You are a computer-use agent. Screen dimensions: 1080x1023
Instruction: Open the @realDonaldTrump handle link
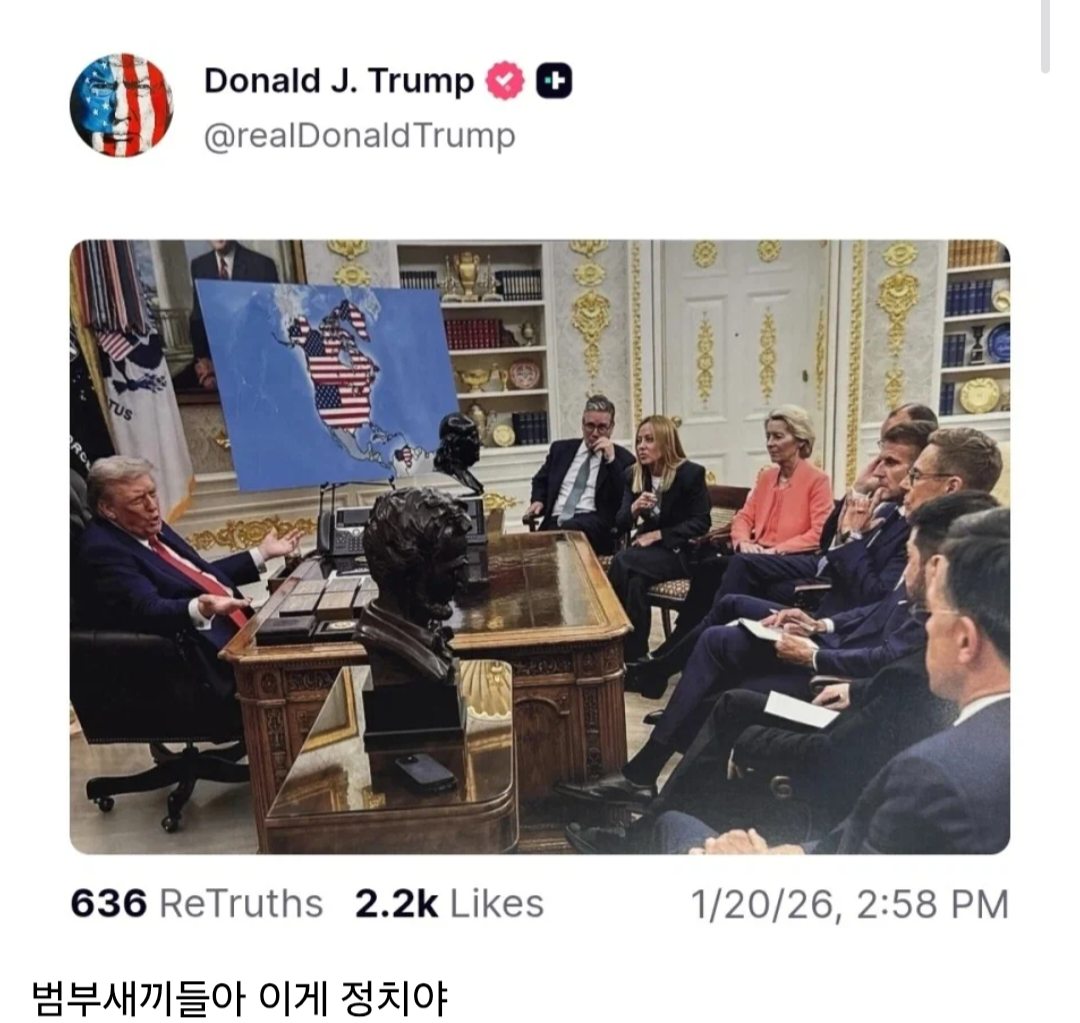coord(360,136)
